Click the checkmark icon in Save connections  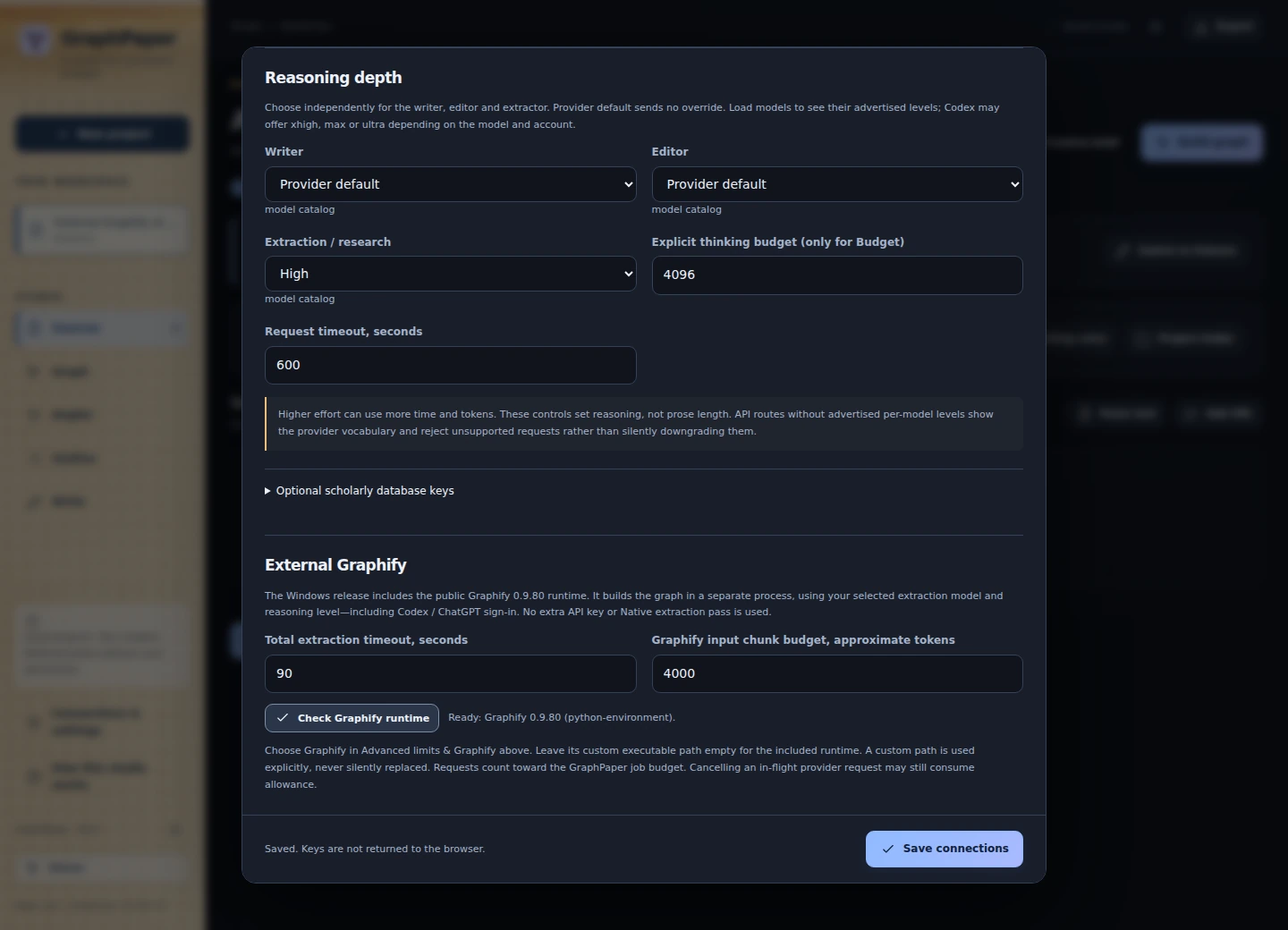tap(888, 849)
